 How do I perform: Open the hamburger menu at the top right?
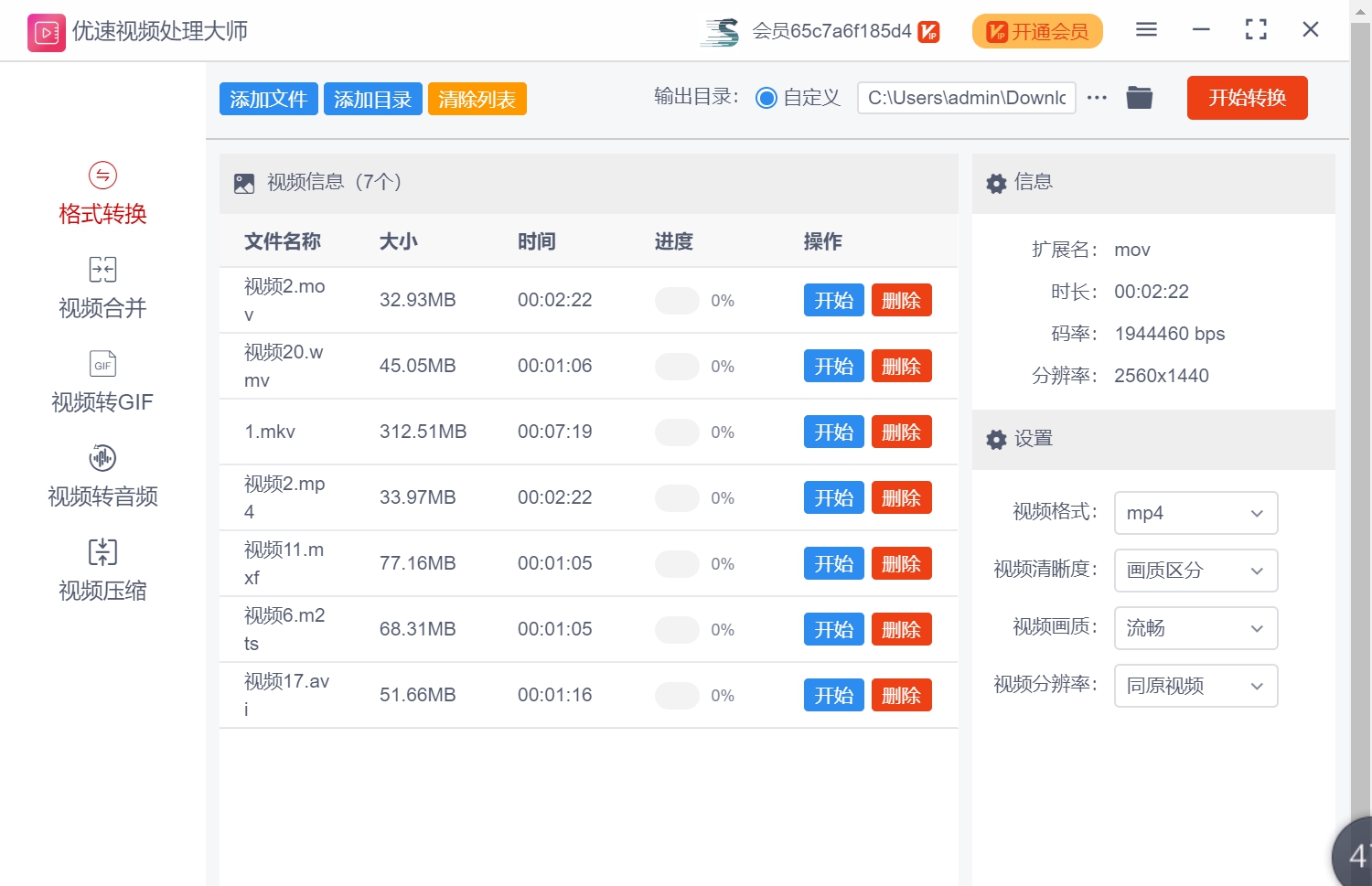[1145, 29]
